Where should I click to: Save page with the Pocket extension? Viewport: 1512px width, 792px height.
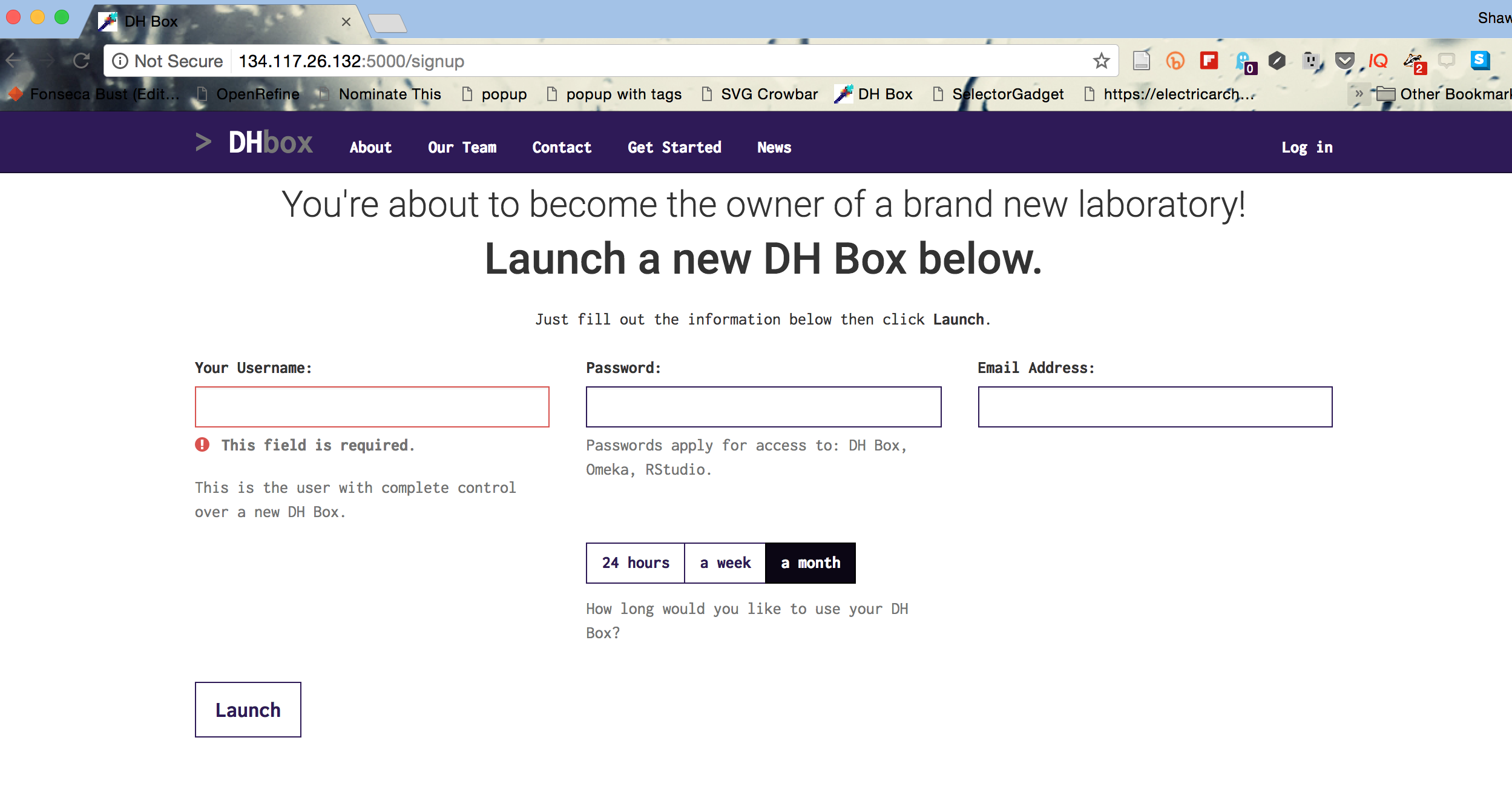pos(1344,61)
